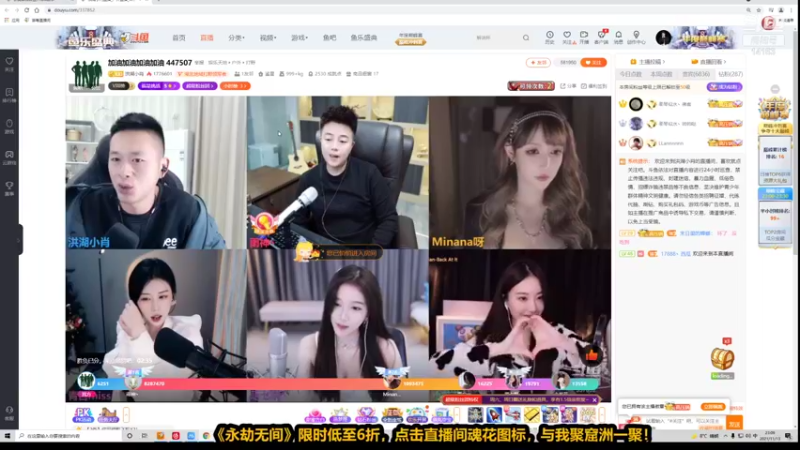Screen dimensions: 800x450
Task: Open the 鱼吧 nav item
Action: [330, 38]
